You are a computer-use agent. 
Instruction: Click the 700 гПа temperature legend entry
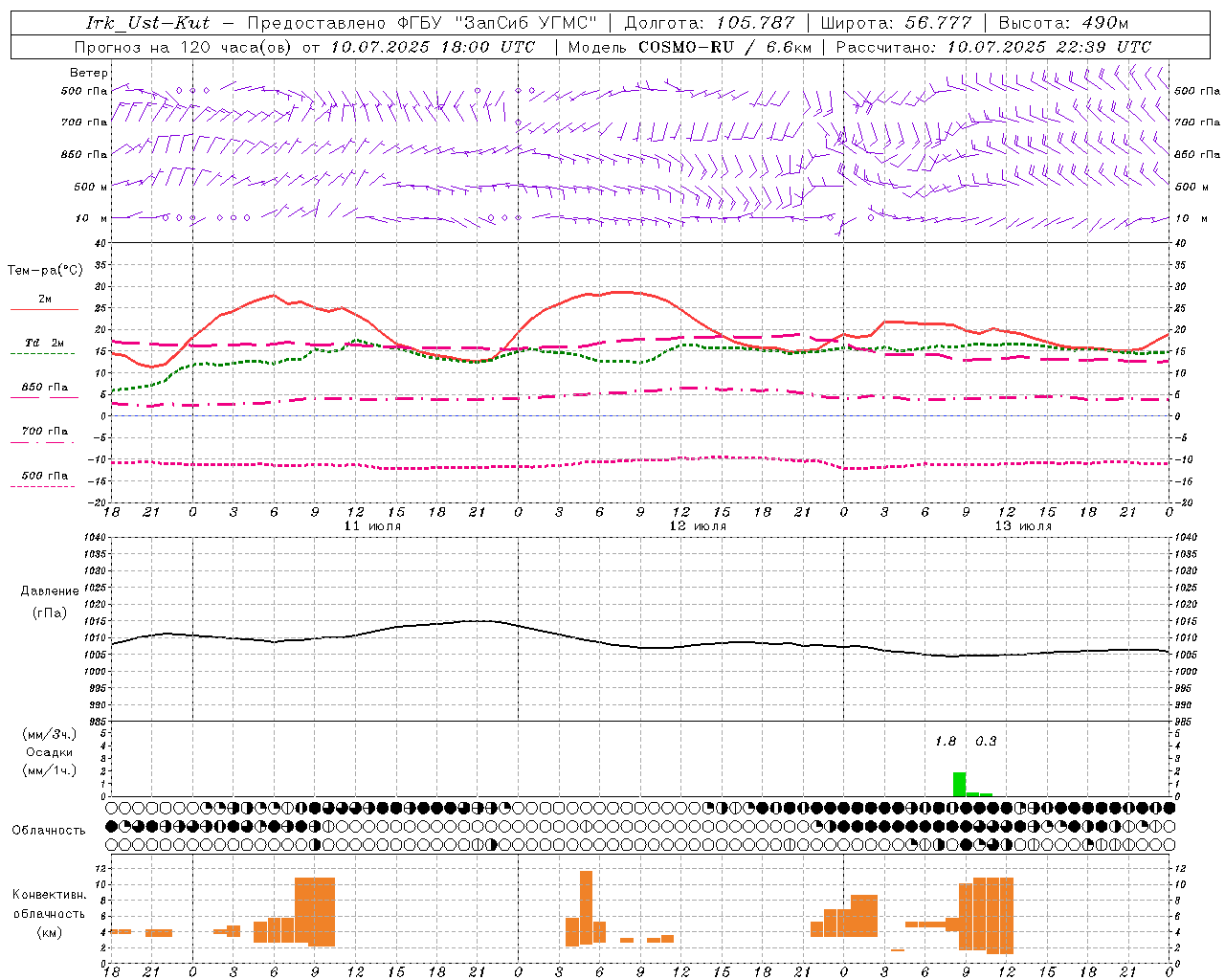coord(44,432)
